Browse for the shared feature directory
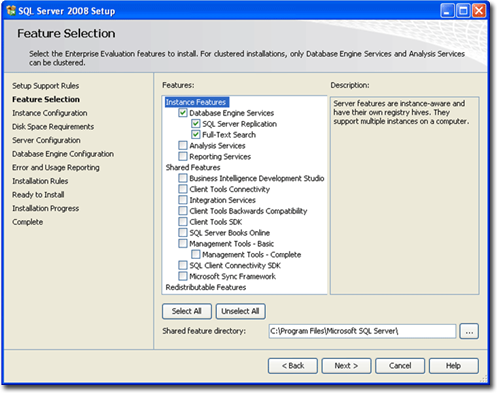Image resolution: width=497 pixels, height=393 pixels. coord(469,331)
